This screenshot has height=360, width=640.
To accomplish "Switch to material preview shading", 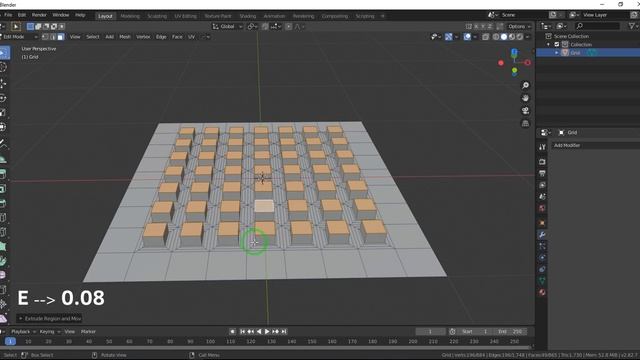I will 511,37.
